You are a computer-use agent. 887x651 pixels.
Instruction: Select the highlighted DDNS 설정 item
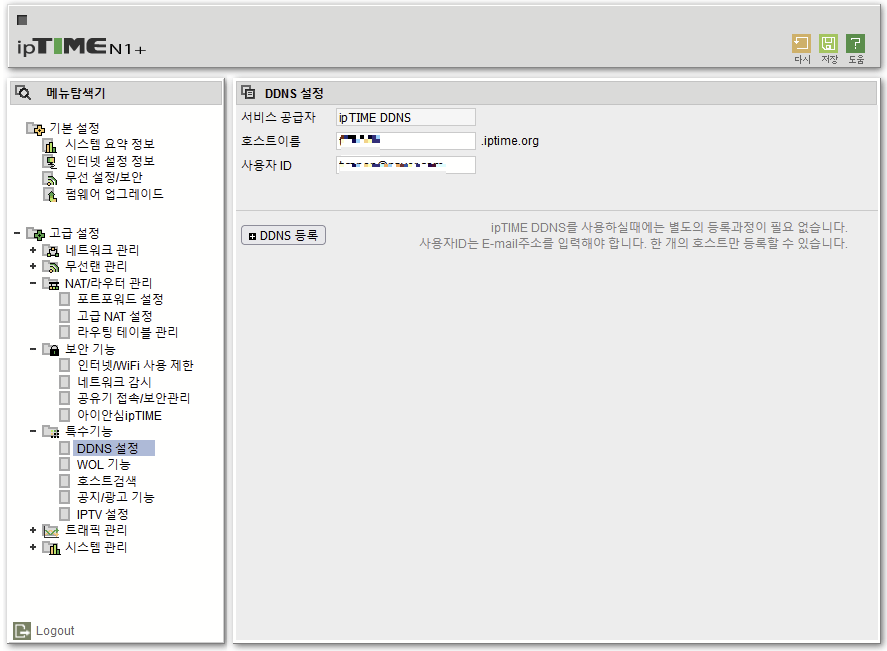pyautogui.click(x=114, y=449)
